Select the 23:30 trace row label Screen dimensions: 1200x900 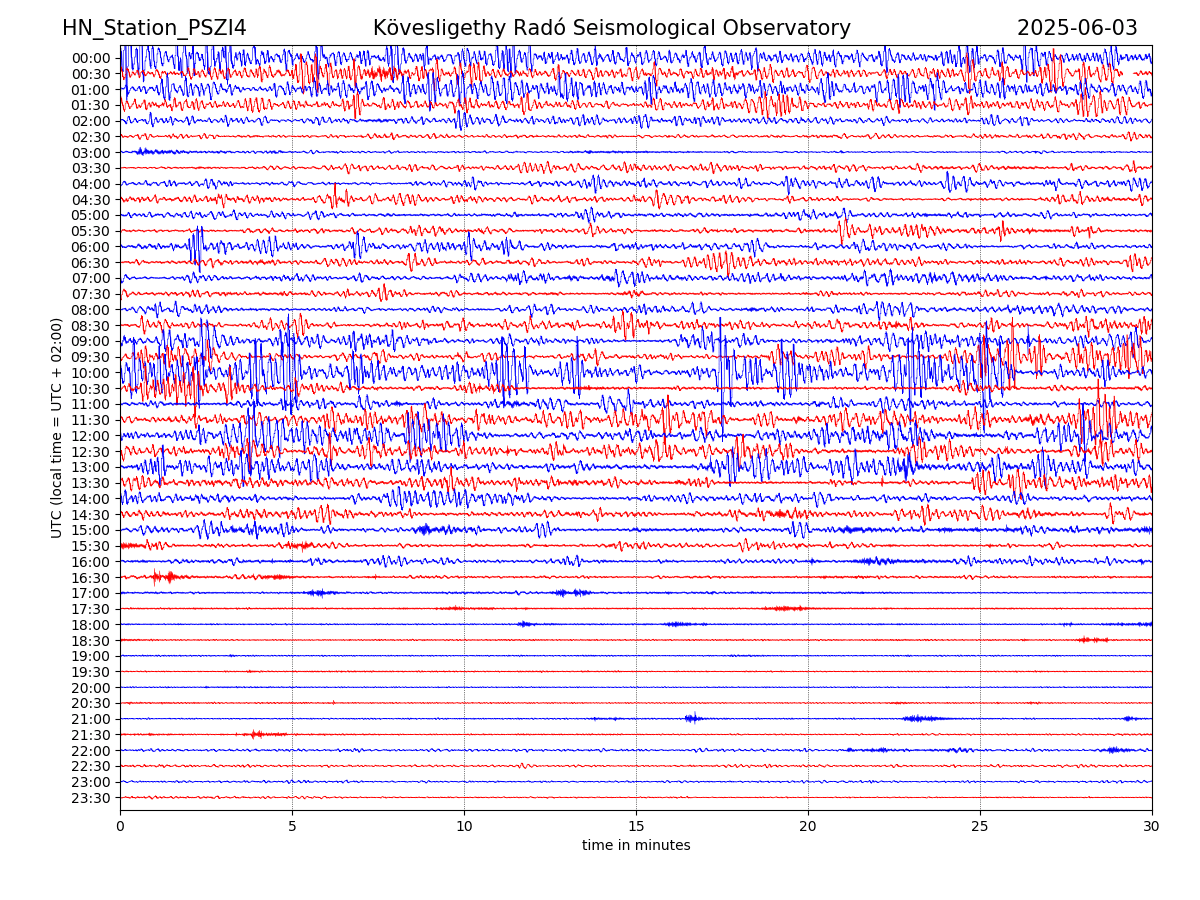pos(90,798)
